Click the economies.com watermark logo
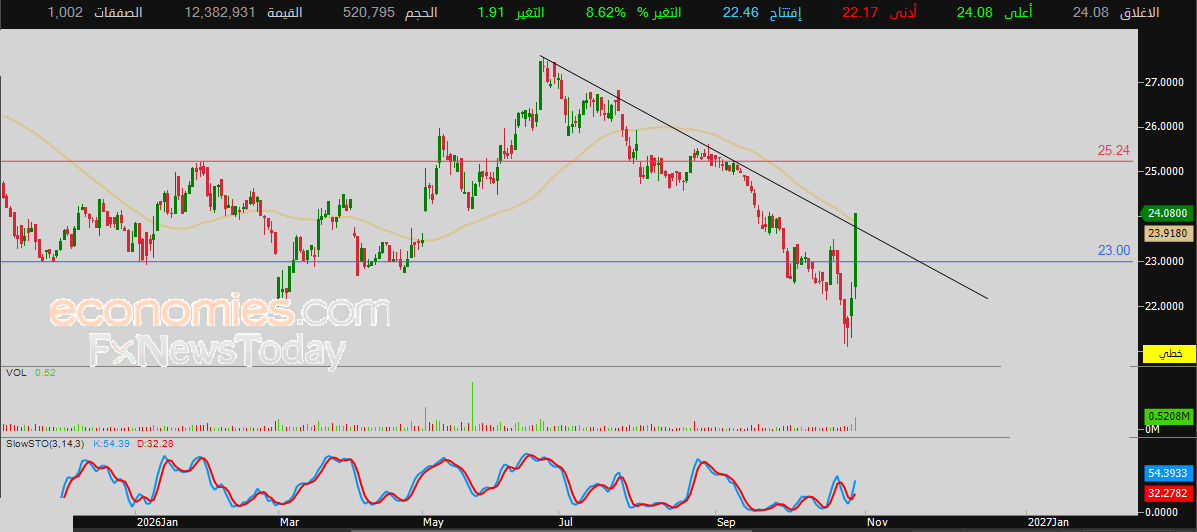Viewport: 1197px width, 532px height. coord(220,311)
